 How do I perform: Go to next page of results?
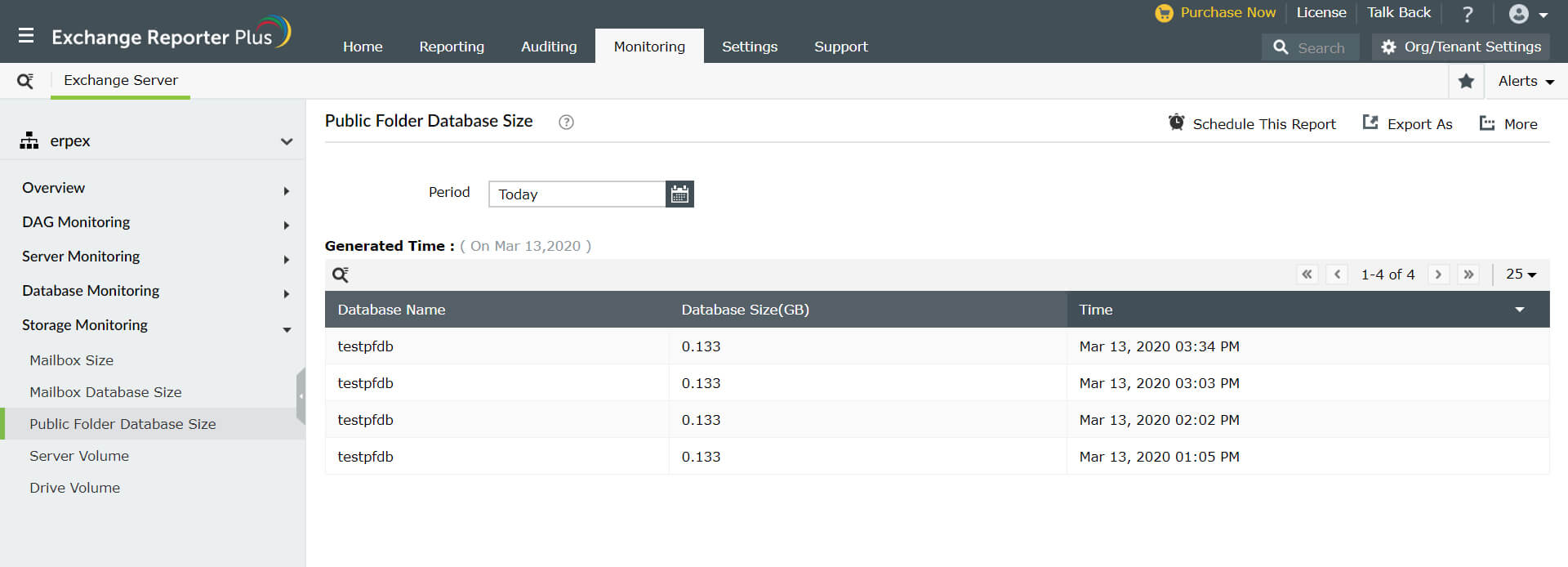click(x=1438, y=275)
